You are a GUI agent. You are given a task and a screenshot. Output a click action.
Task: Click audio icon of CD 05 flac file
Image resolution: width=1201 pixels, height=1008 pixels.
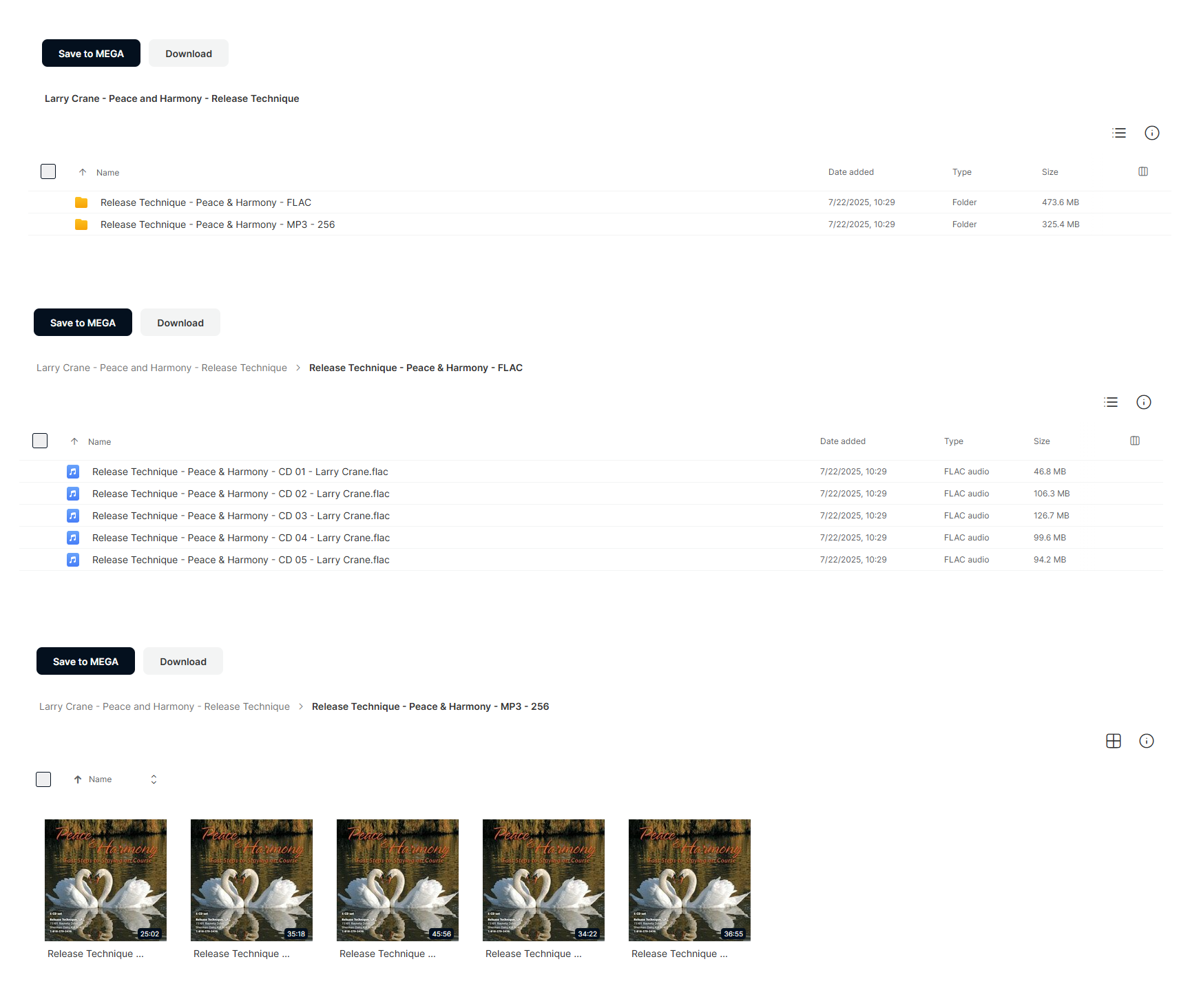click(73, 560)
